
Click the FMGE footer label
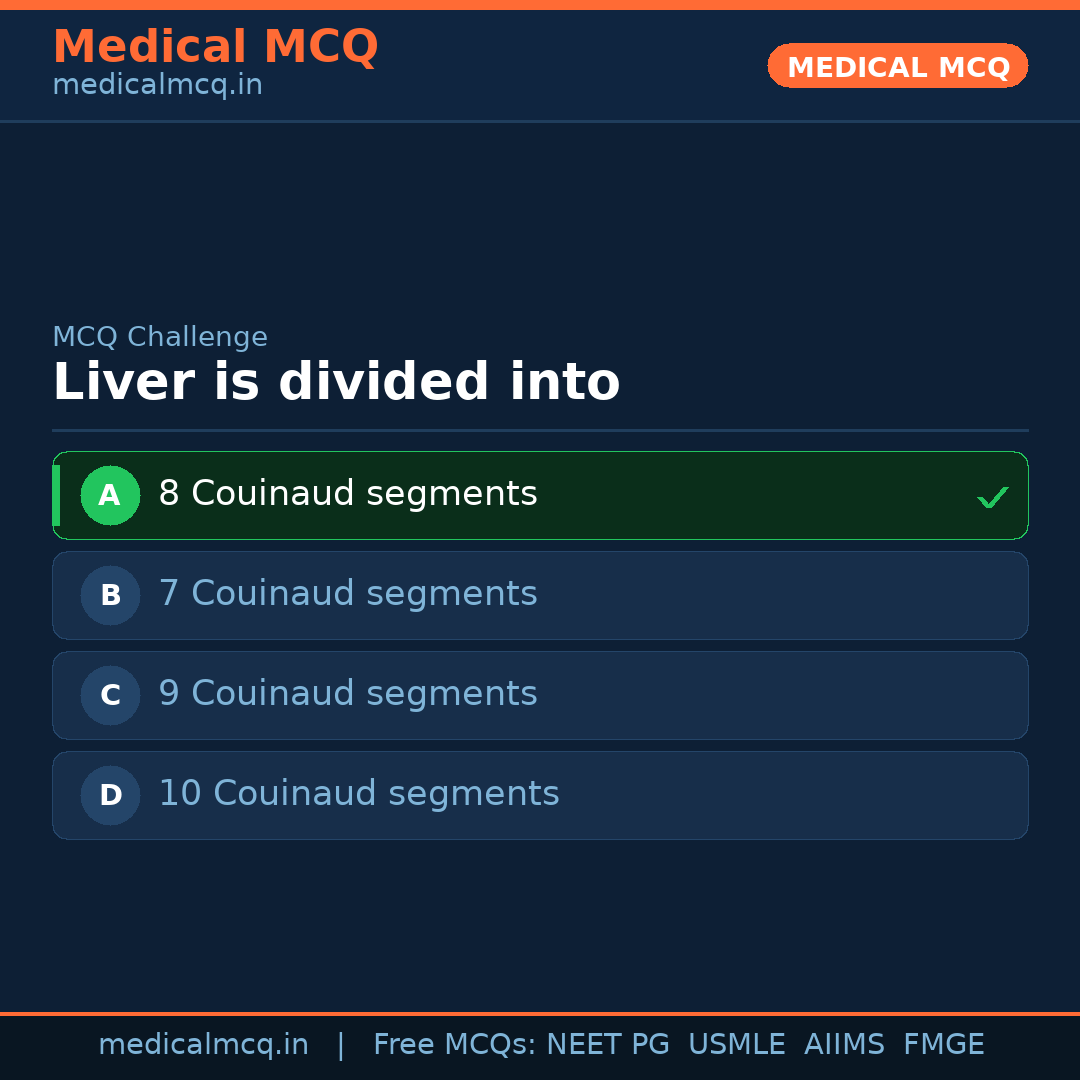943,1045
